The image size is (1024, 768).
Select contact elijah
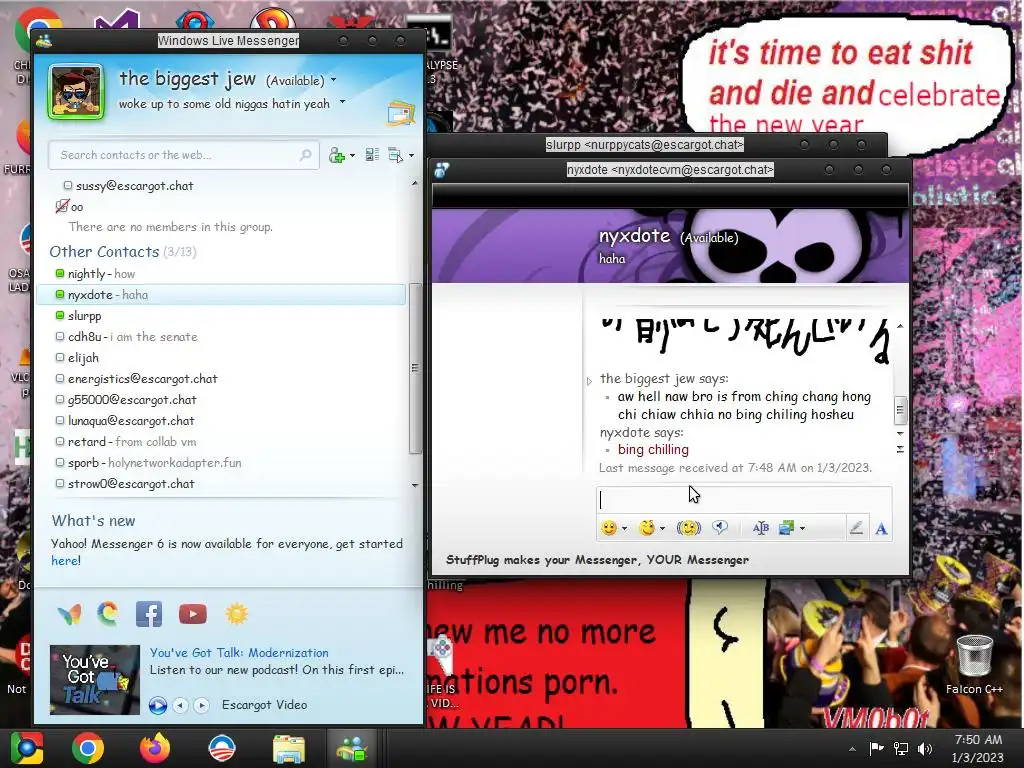77,358
